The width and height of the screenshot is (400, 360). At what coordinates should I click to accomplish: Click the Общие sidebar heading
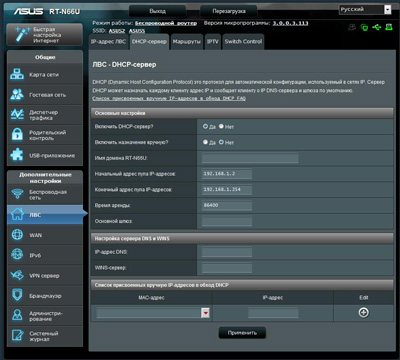(45, 57)
